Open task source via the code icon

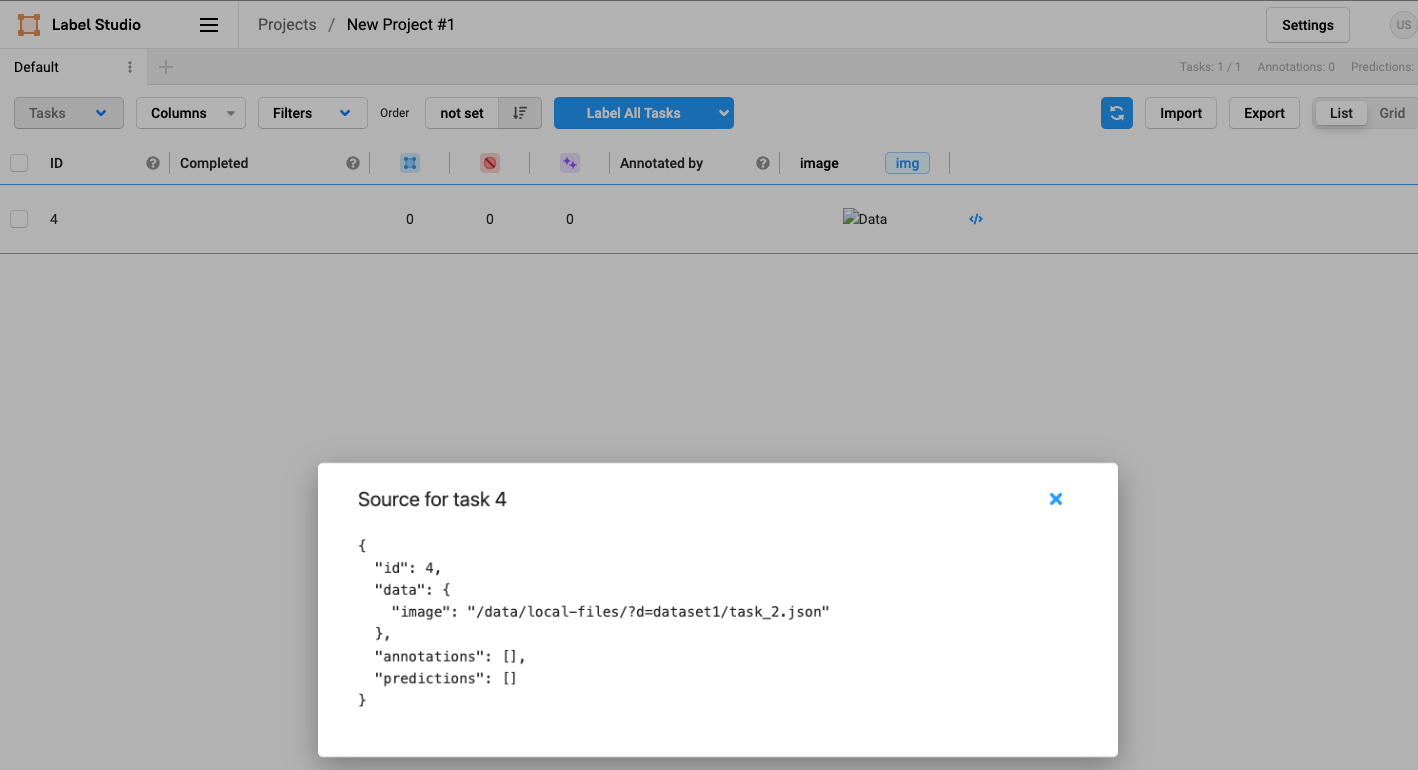pyautogui.click(x=975, y=218)
